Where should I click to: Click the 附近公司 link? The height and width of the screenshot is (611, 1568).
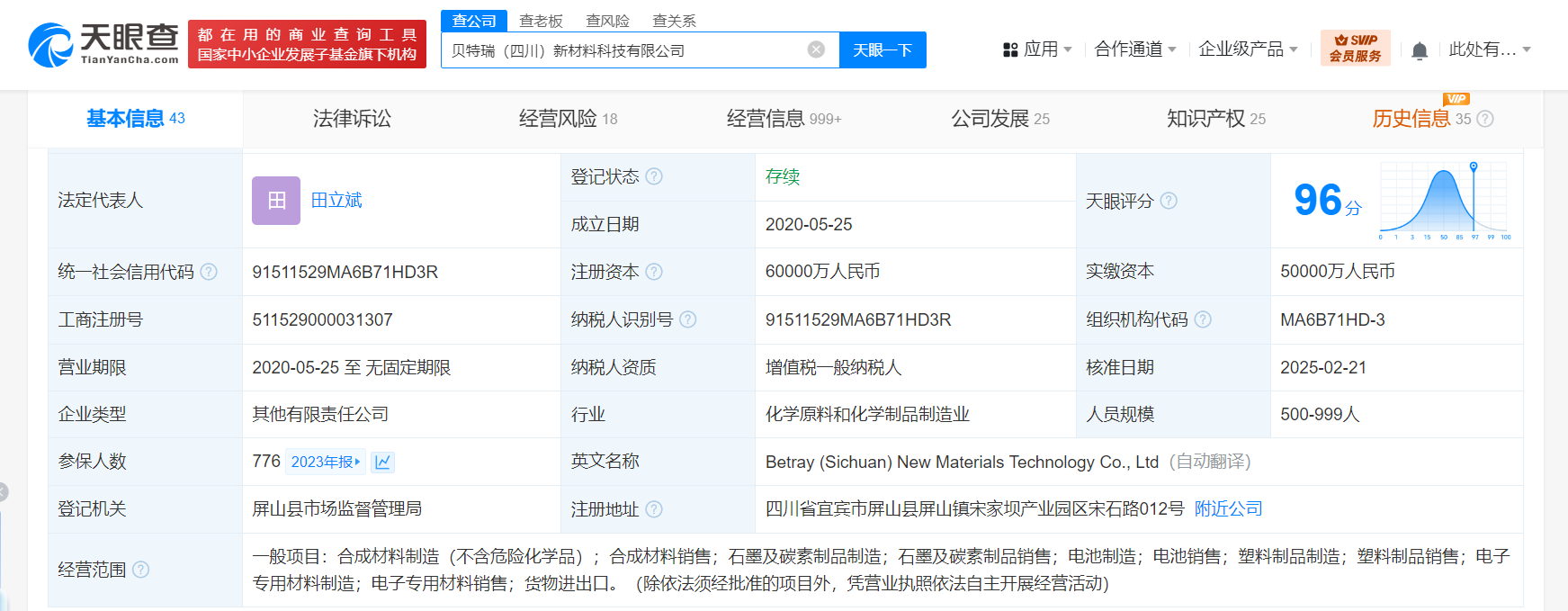(x=1228, y=509)
